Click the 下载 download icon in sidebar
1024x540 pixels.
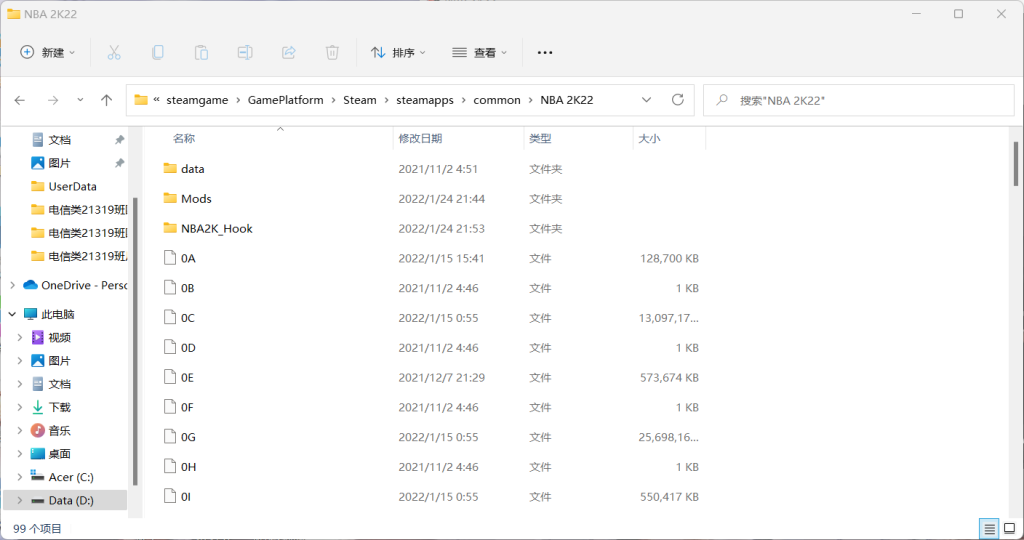point(38,407)
